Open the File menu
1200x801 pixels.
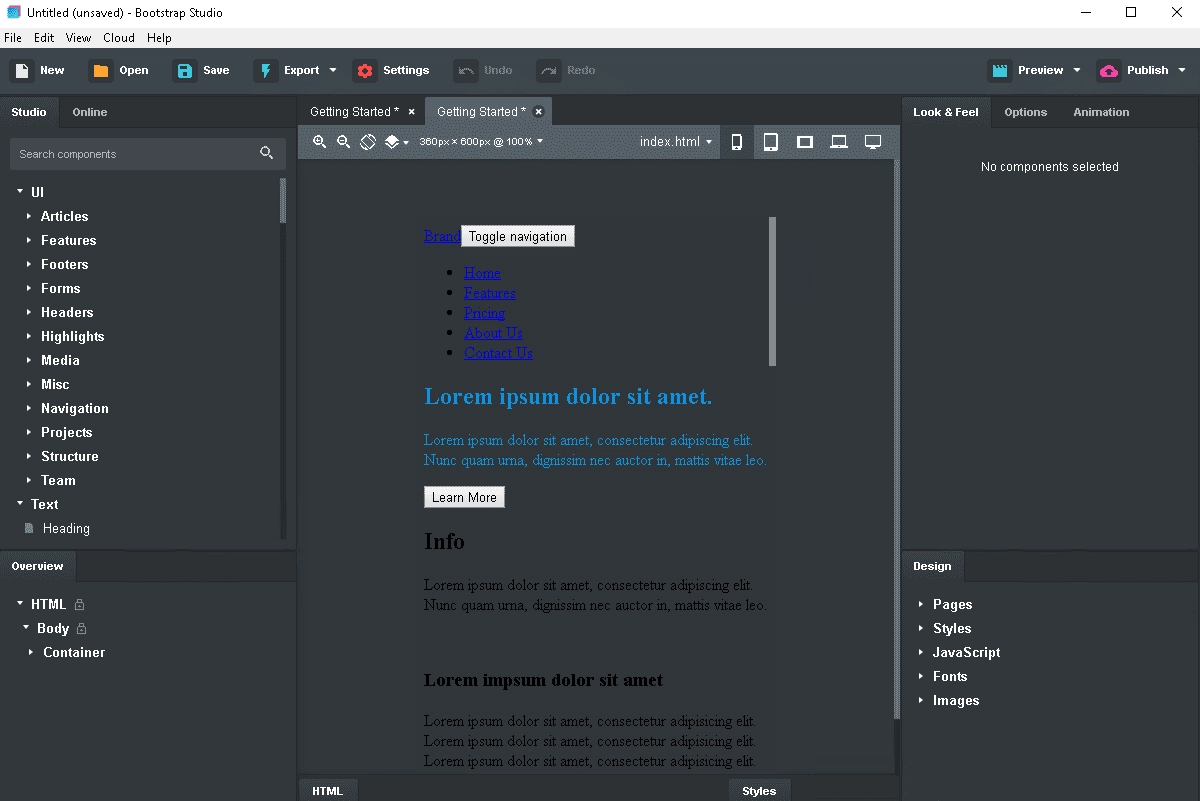coord(13,38)
